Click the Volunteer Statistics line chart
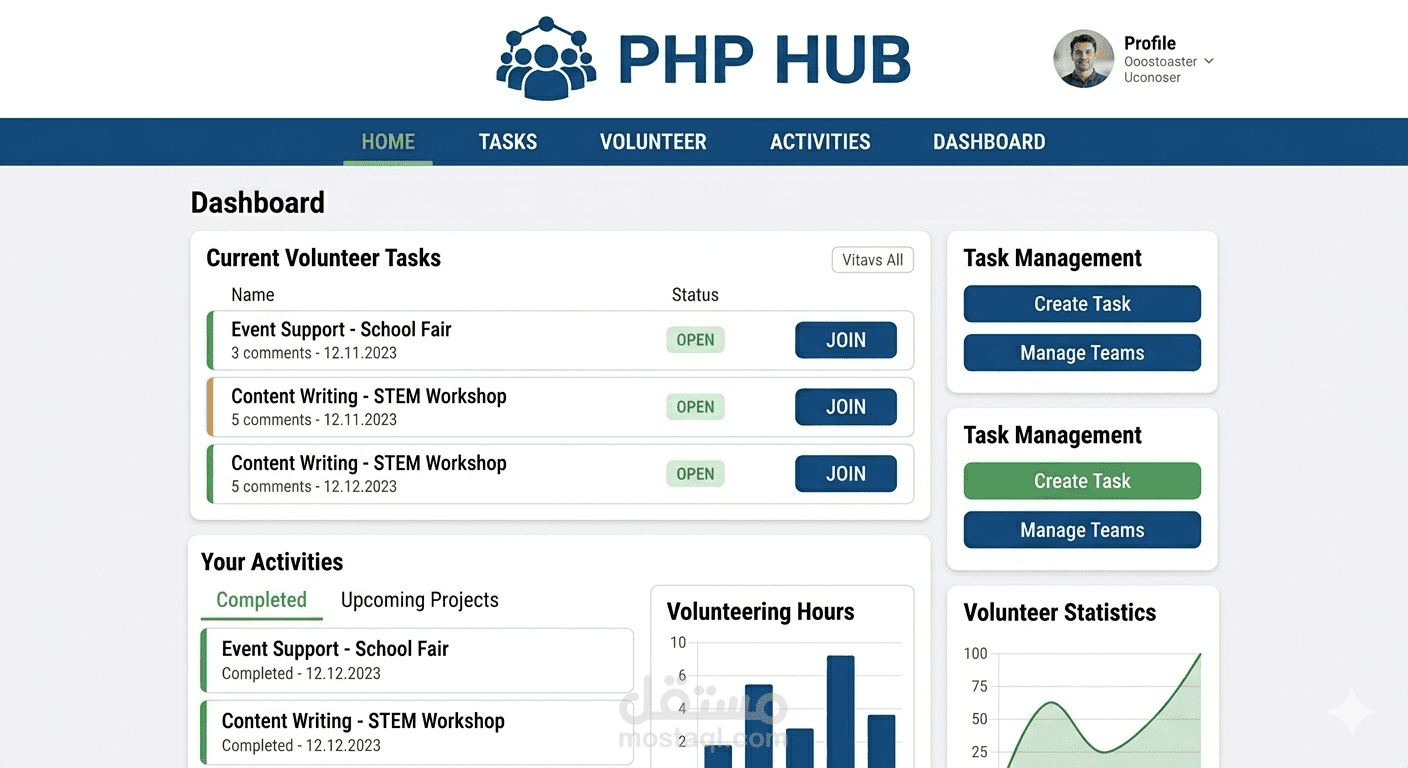Viewport: 1408px width, 768px height. [1100, 710]
